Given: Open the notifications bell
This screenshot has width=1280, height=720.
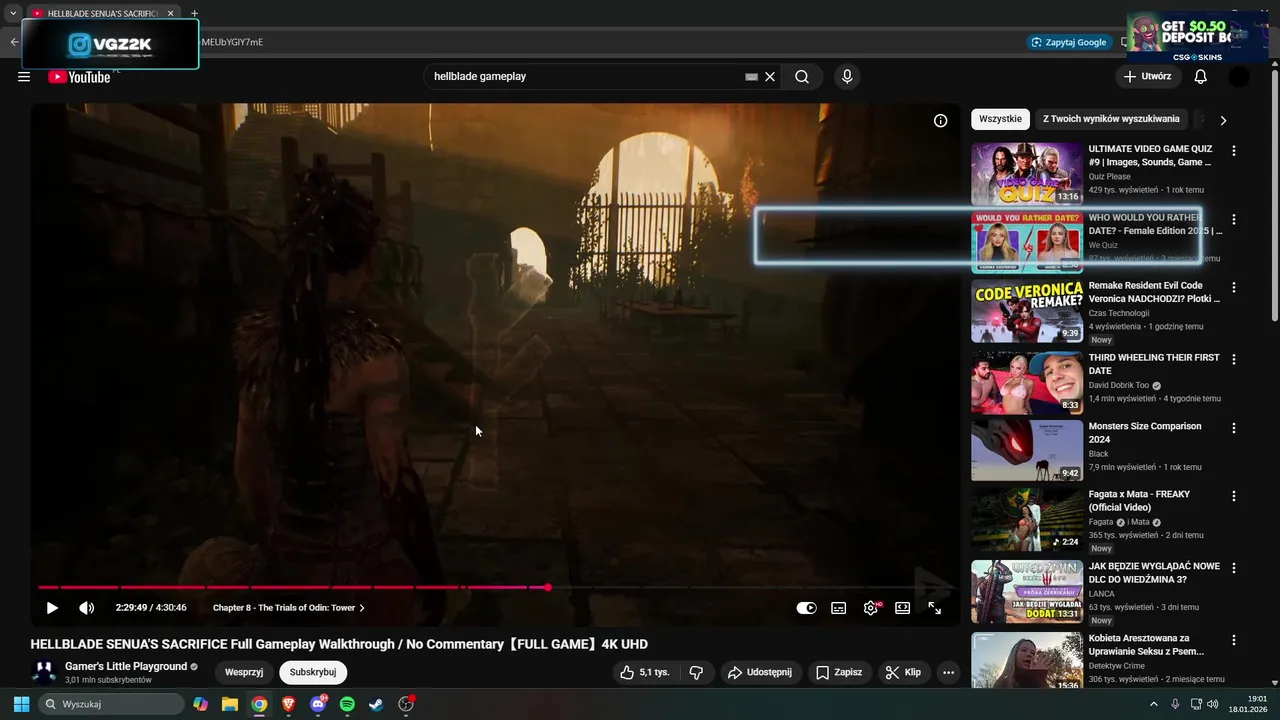Looking at the screenshot, I should [x=1201, y=77].
